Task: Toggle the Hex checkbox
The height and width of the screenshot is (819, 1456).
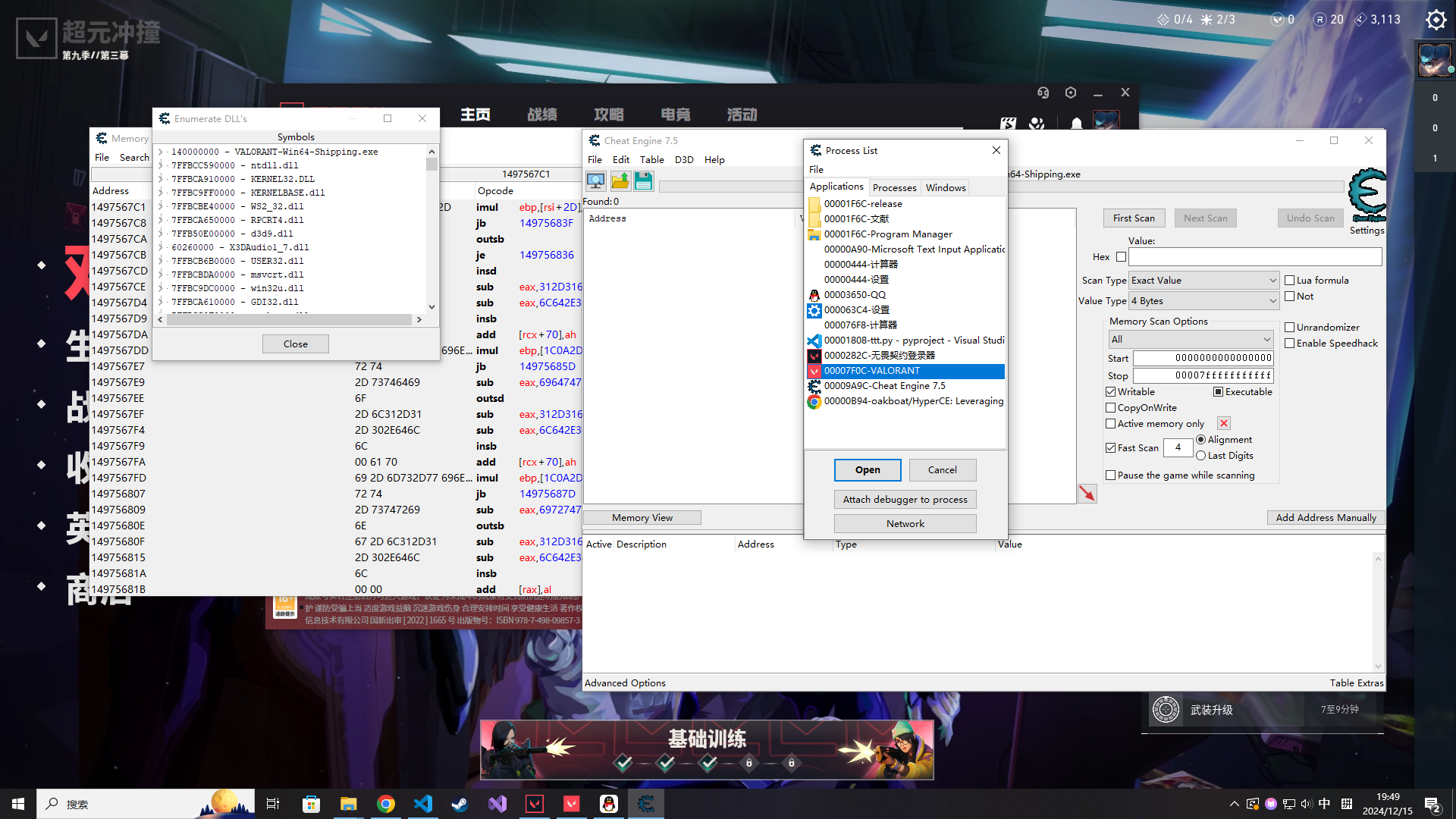Action: pyautogui.click(x=1121, y=257)
